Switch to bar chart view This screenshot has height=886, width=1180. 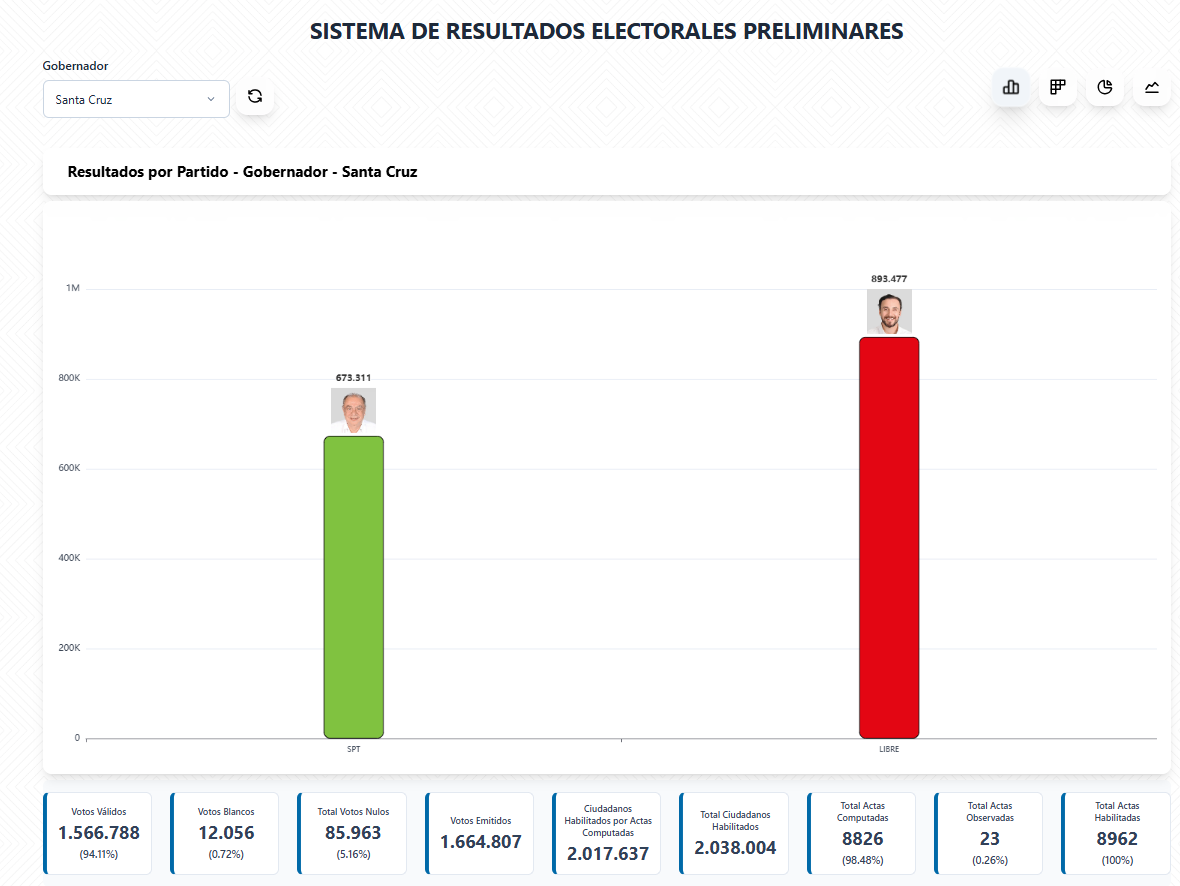[1010, 88]
